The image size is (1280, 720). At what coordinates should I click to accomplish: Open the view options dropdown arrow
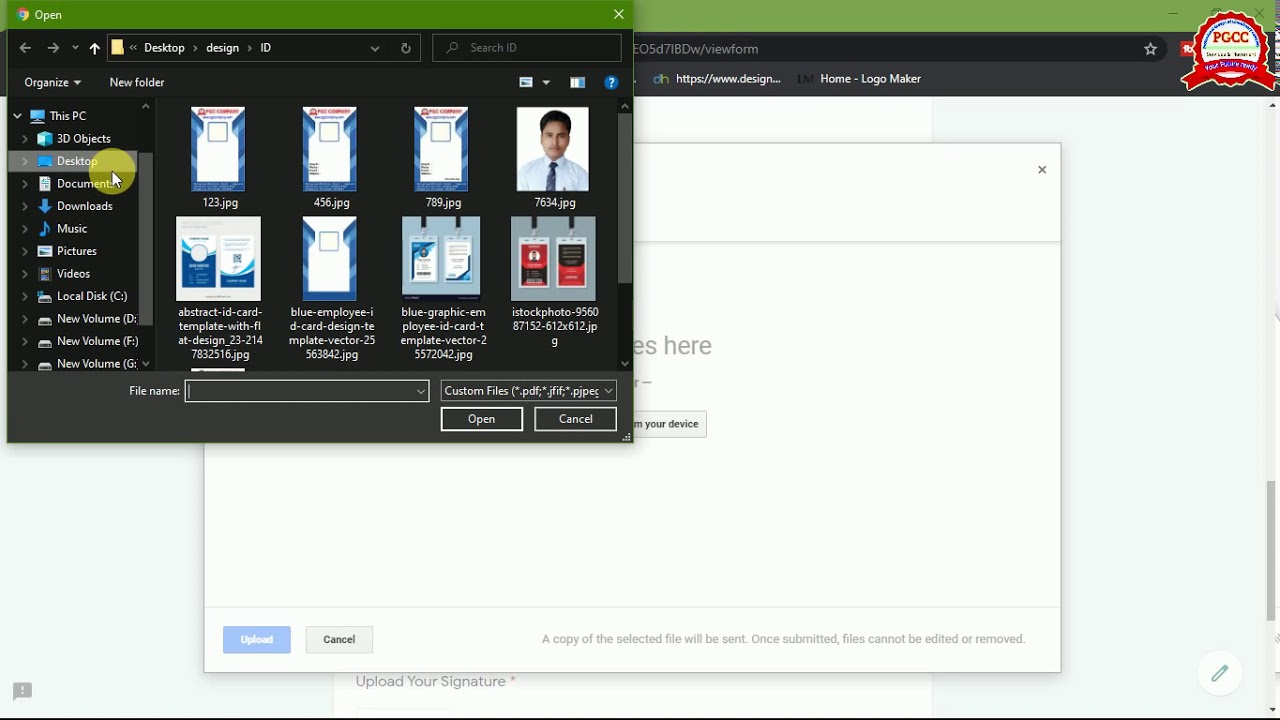coord(546,82)
